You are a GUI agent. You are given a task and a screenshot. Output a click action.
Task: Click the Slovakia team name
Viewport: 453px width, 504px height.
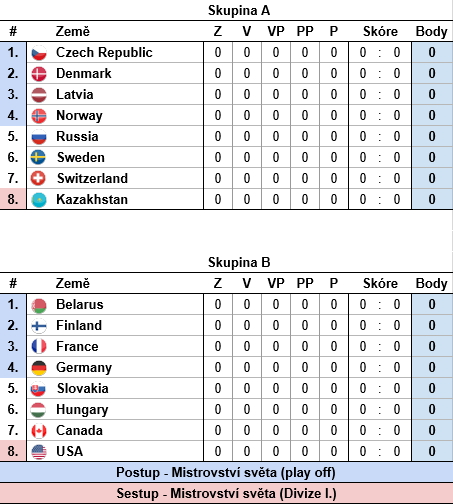pyautogui.click(x=83, y=388)
